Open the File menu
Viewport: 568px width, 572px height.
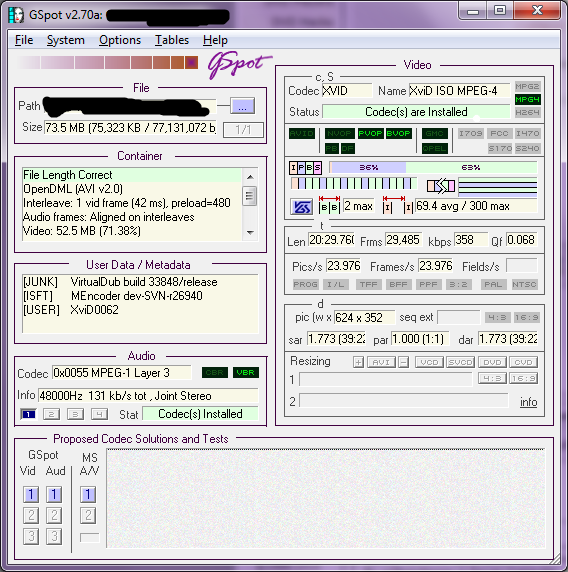24,40
